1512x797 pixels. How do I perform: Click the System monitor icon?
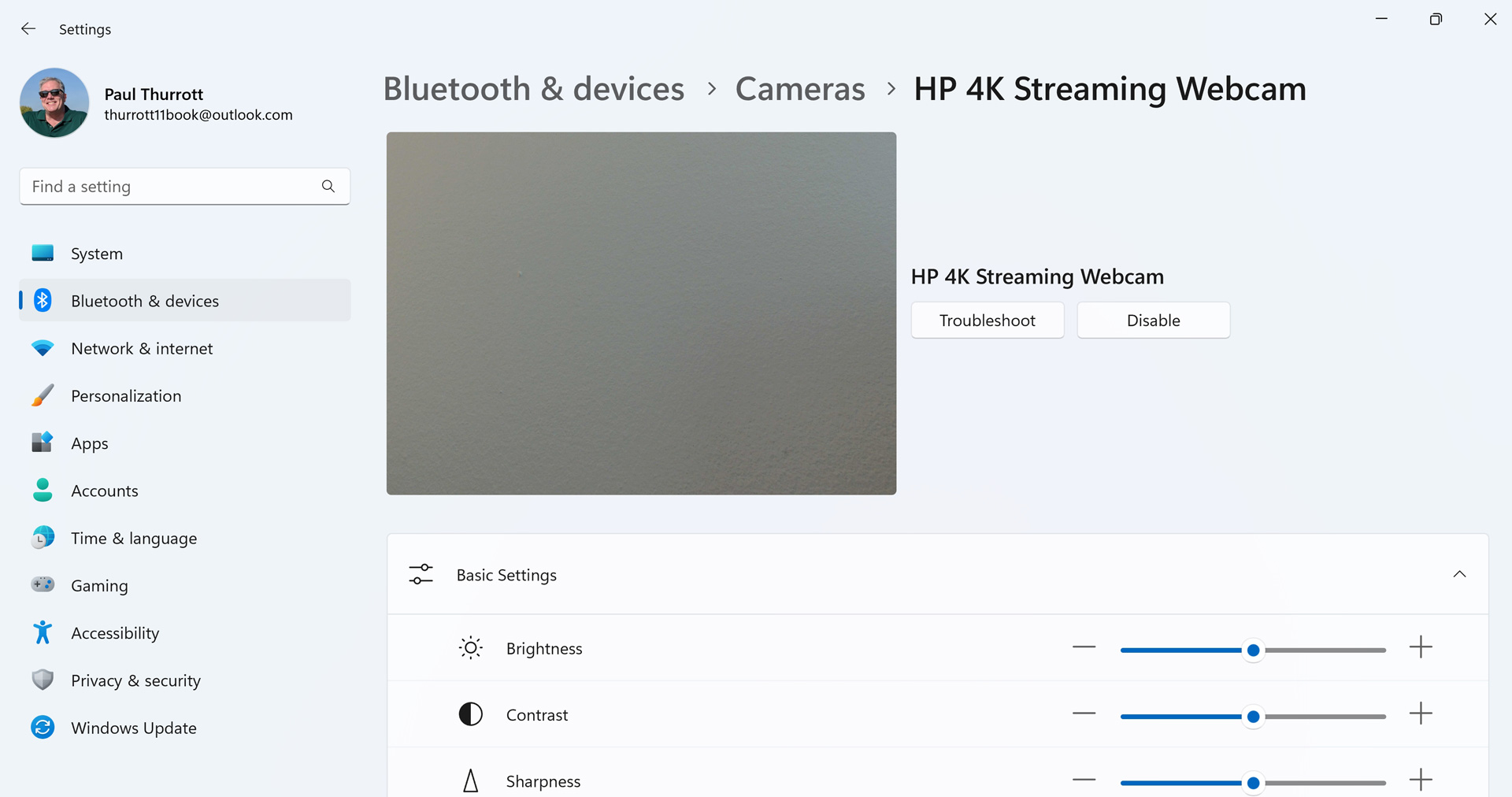tap(43, 254)
